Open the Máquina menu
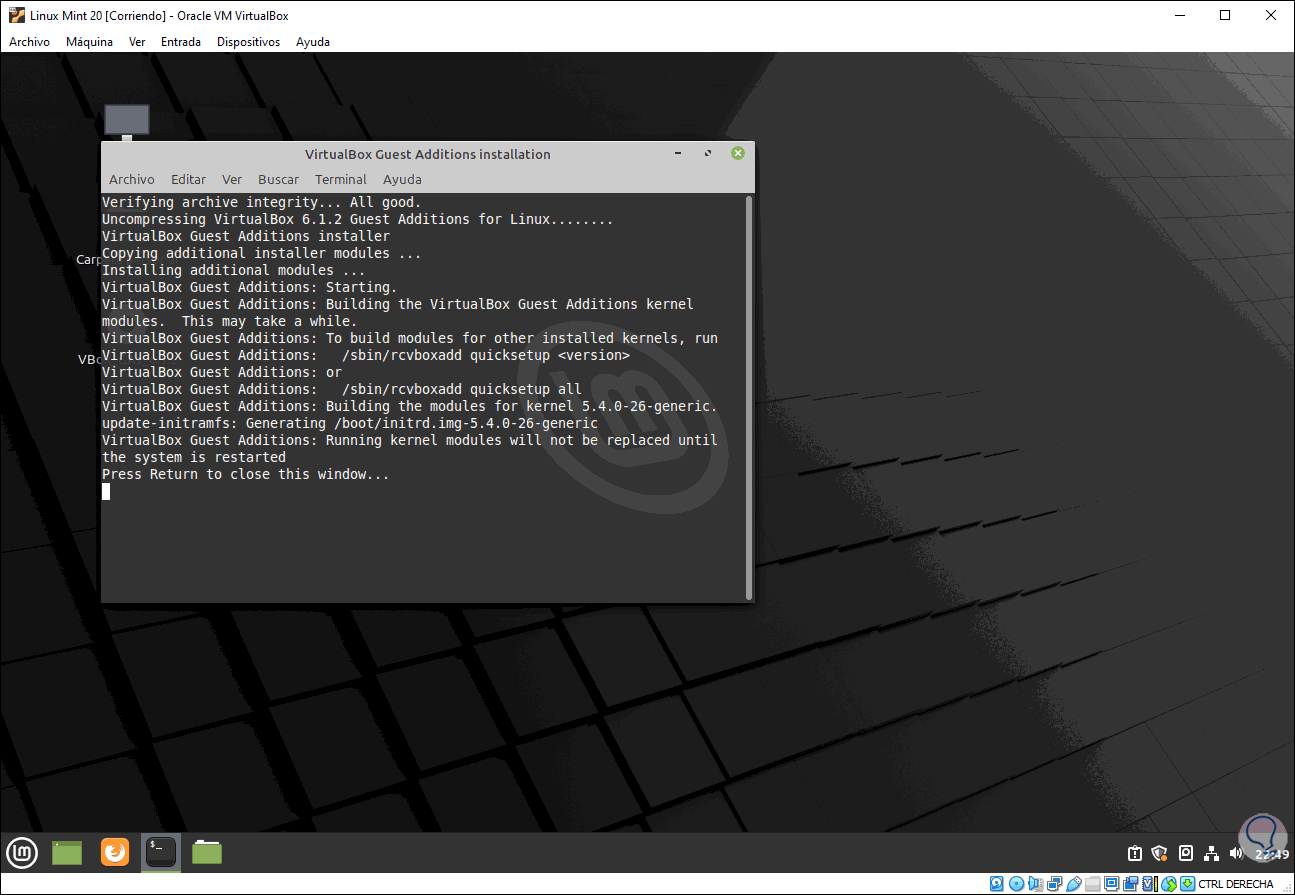 pyautogui.click(x=89, y=42)
